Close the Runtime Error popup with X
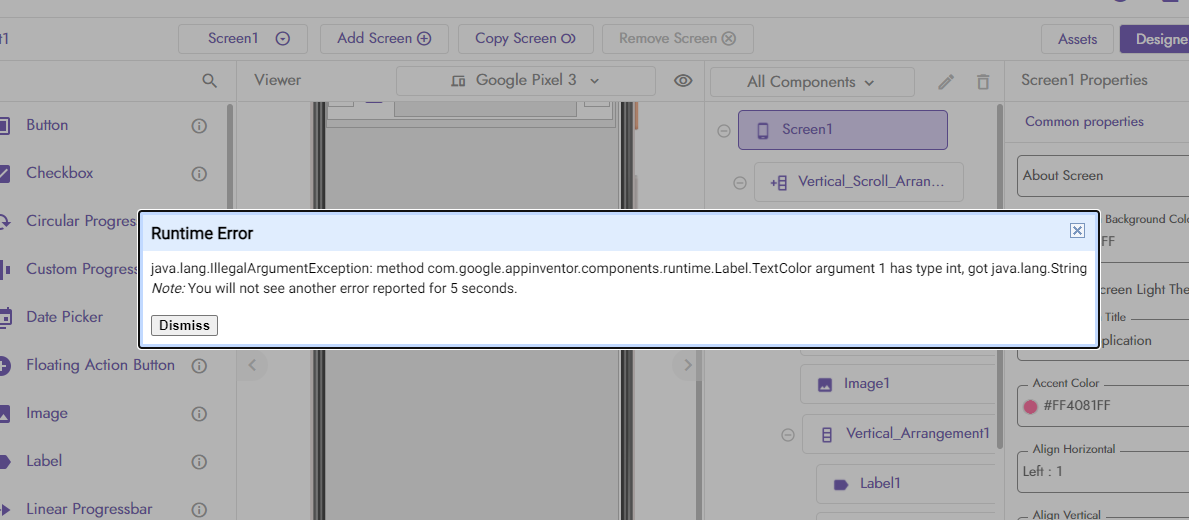 (x=1077, y=230)
